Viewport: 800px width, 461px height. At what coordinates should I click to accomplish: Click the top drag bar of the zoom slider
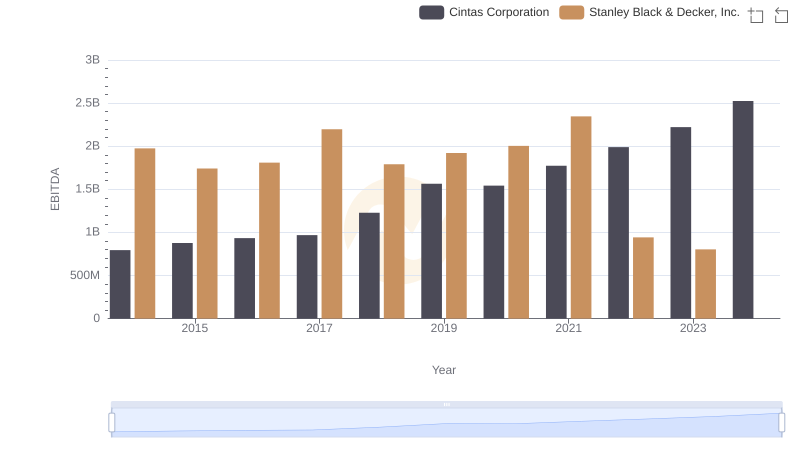(446, 404)
